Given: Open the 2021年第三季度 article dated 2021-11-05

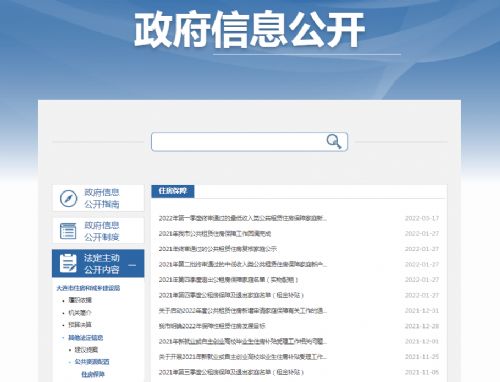Looking at the screenshot, I should tap(231, 372).
